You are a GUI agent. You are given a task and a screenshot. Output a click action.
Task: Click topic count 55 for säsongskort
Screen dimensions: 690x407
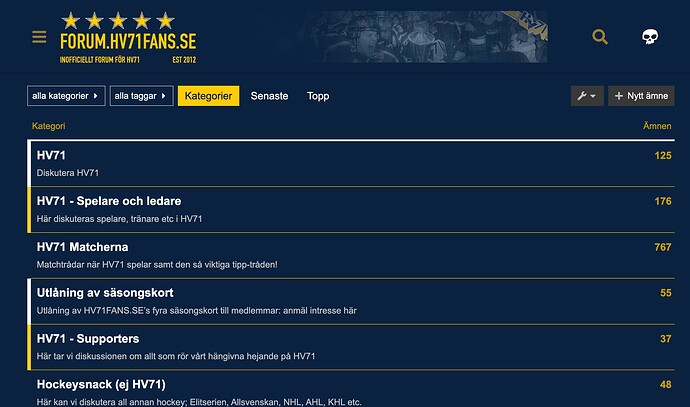(666, 293)
